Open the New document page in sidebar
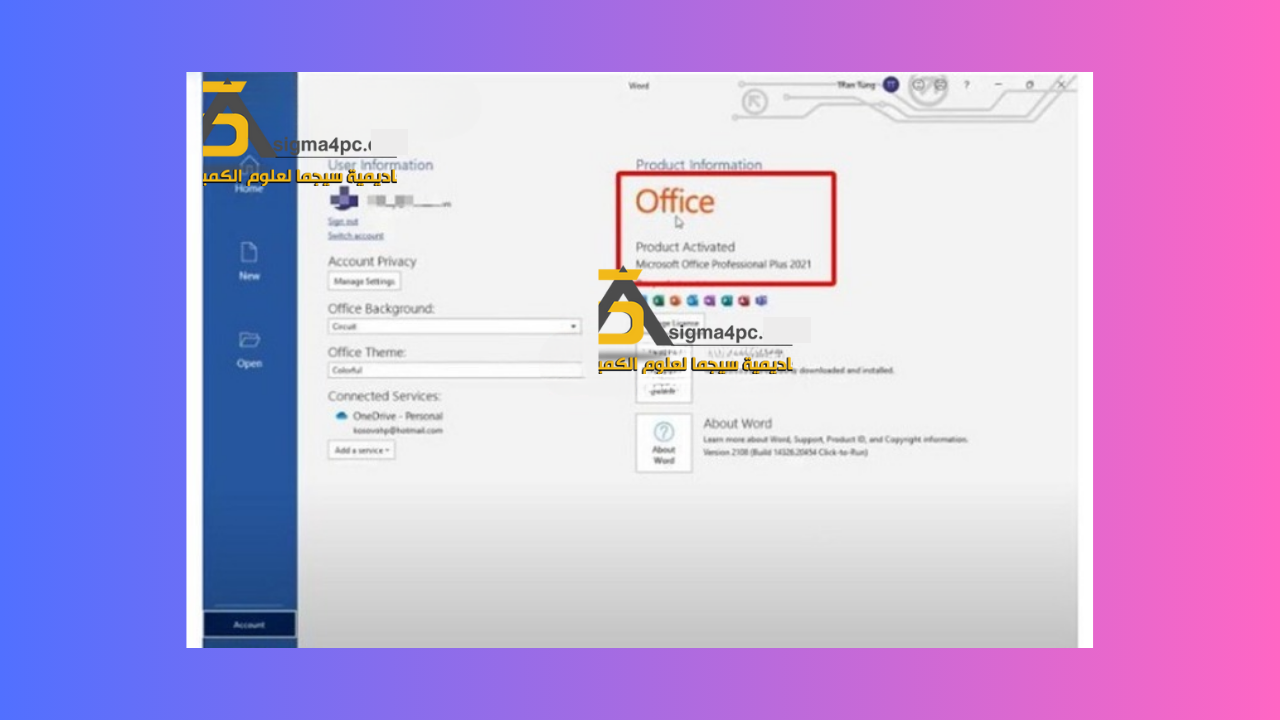Screen dimensions: 1280x720 [x=249, y=261]
